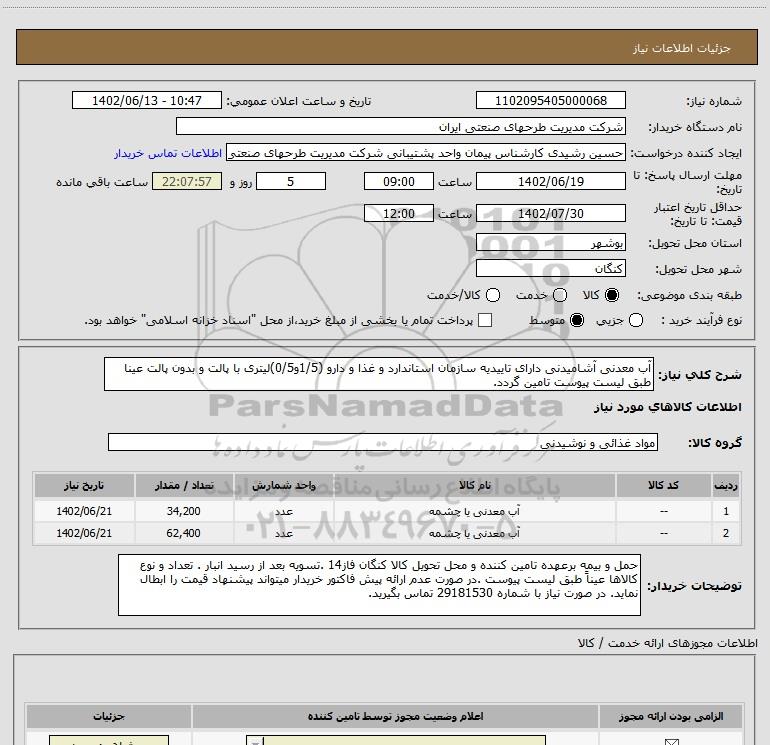Click the goods group field مواد غذائی و نوشیدنی
Viewport: 770px width, 745px height.
point(383,442)
